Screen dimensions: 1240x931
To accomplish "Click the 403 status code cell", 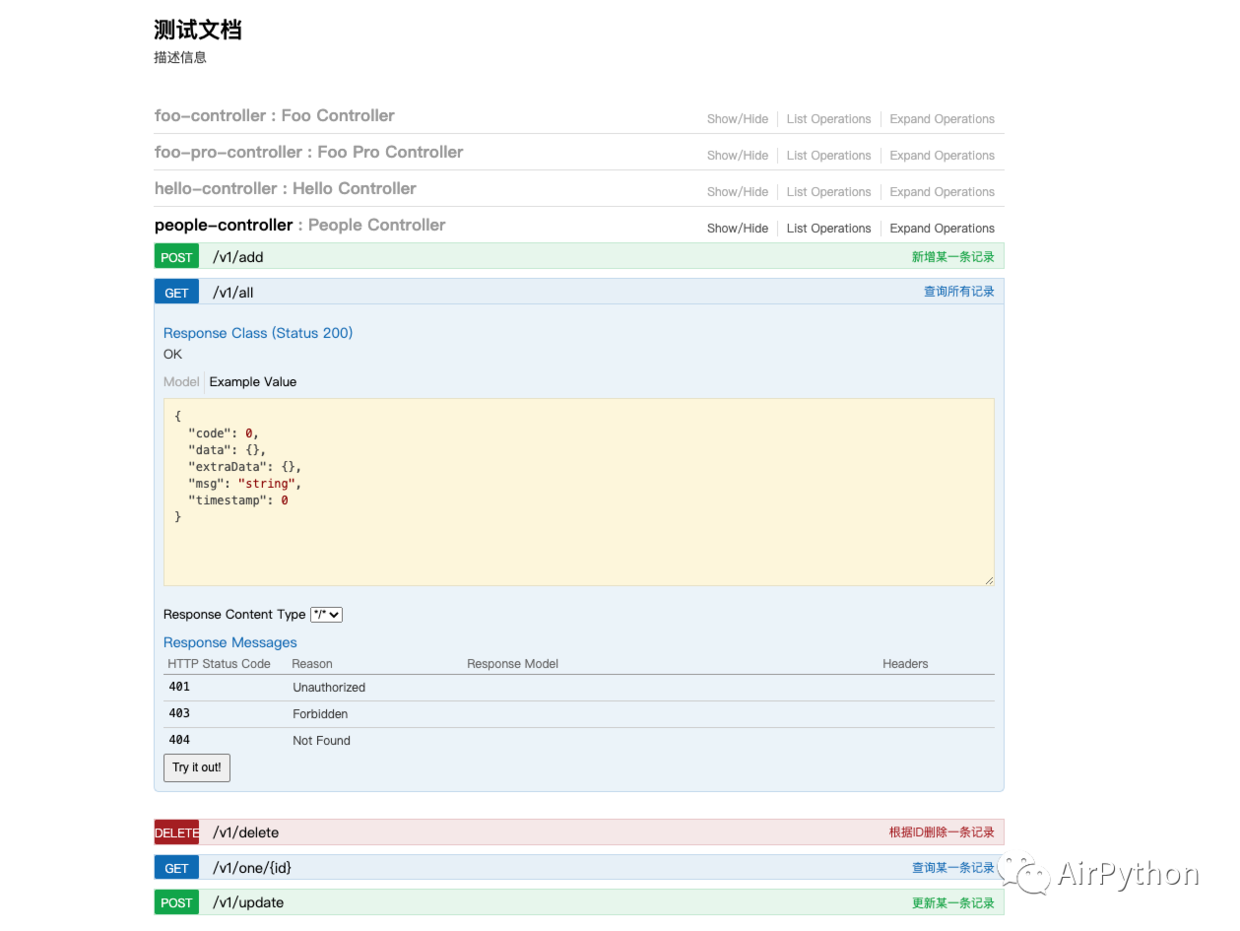I will 179,714.
